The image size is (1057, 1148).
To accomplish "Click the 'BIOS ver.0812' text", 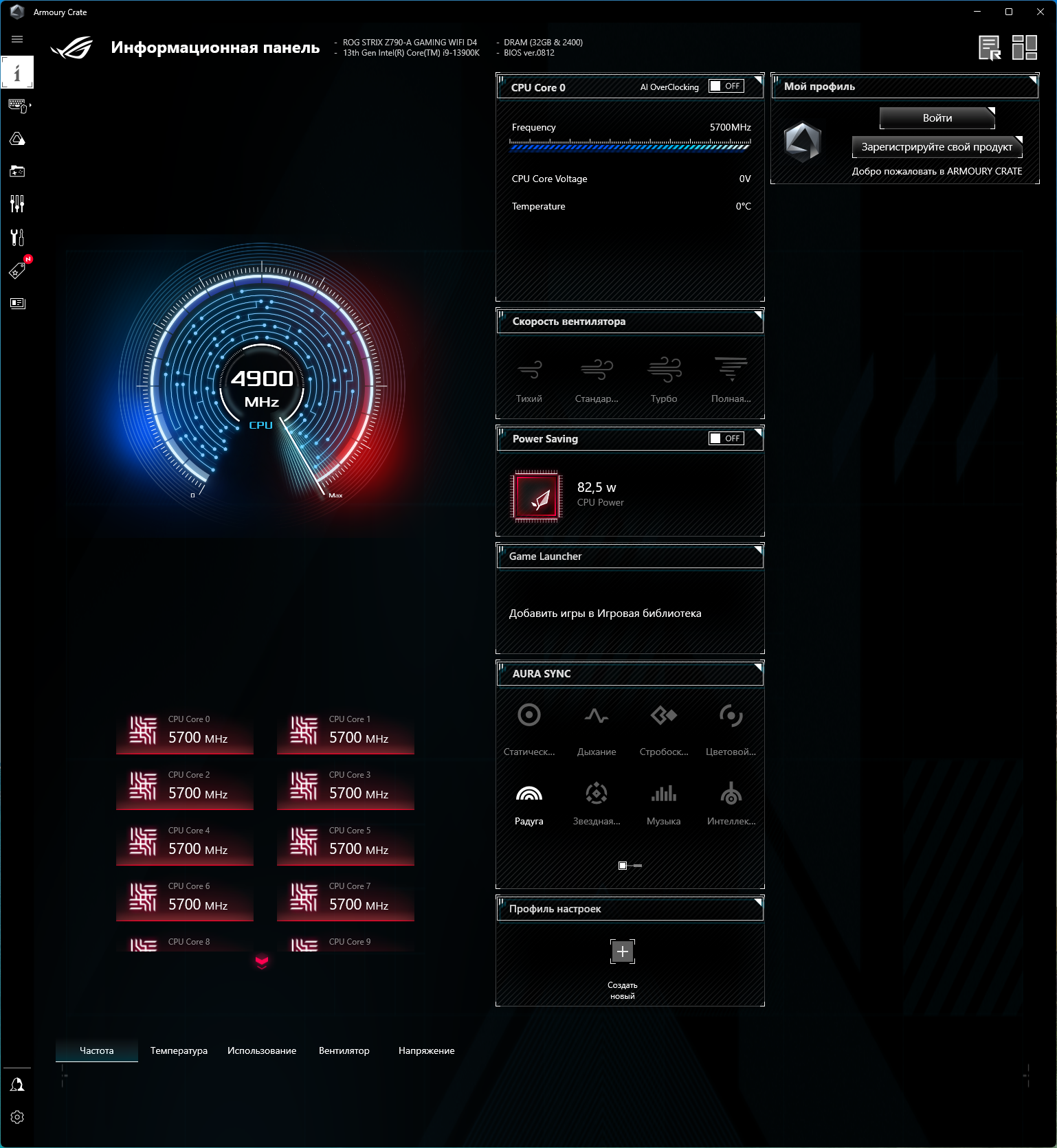I will 529,53.
